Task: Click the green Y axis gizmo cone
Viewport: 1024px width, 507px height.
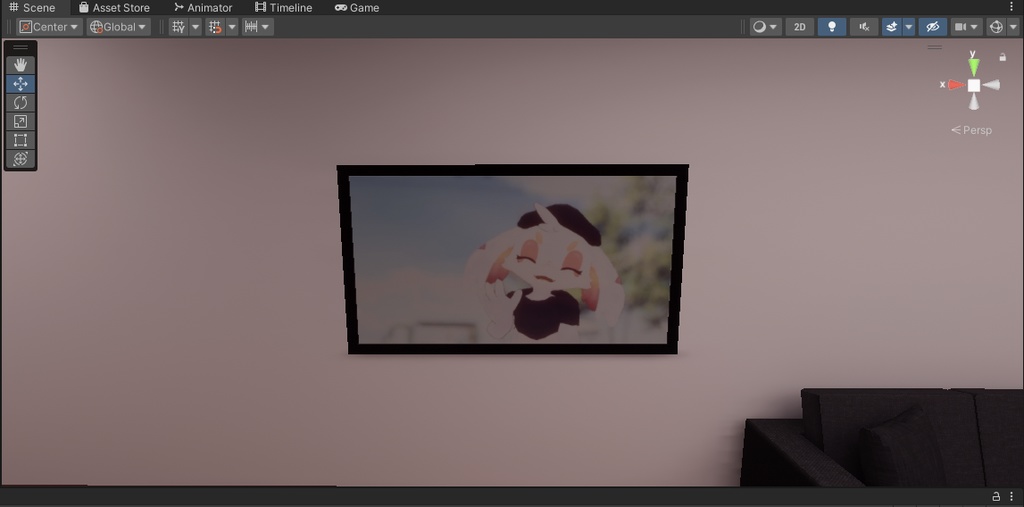Action: [974, 67]
